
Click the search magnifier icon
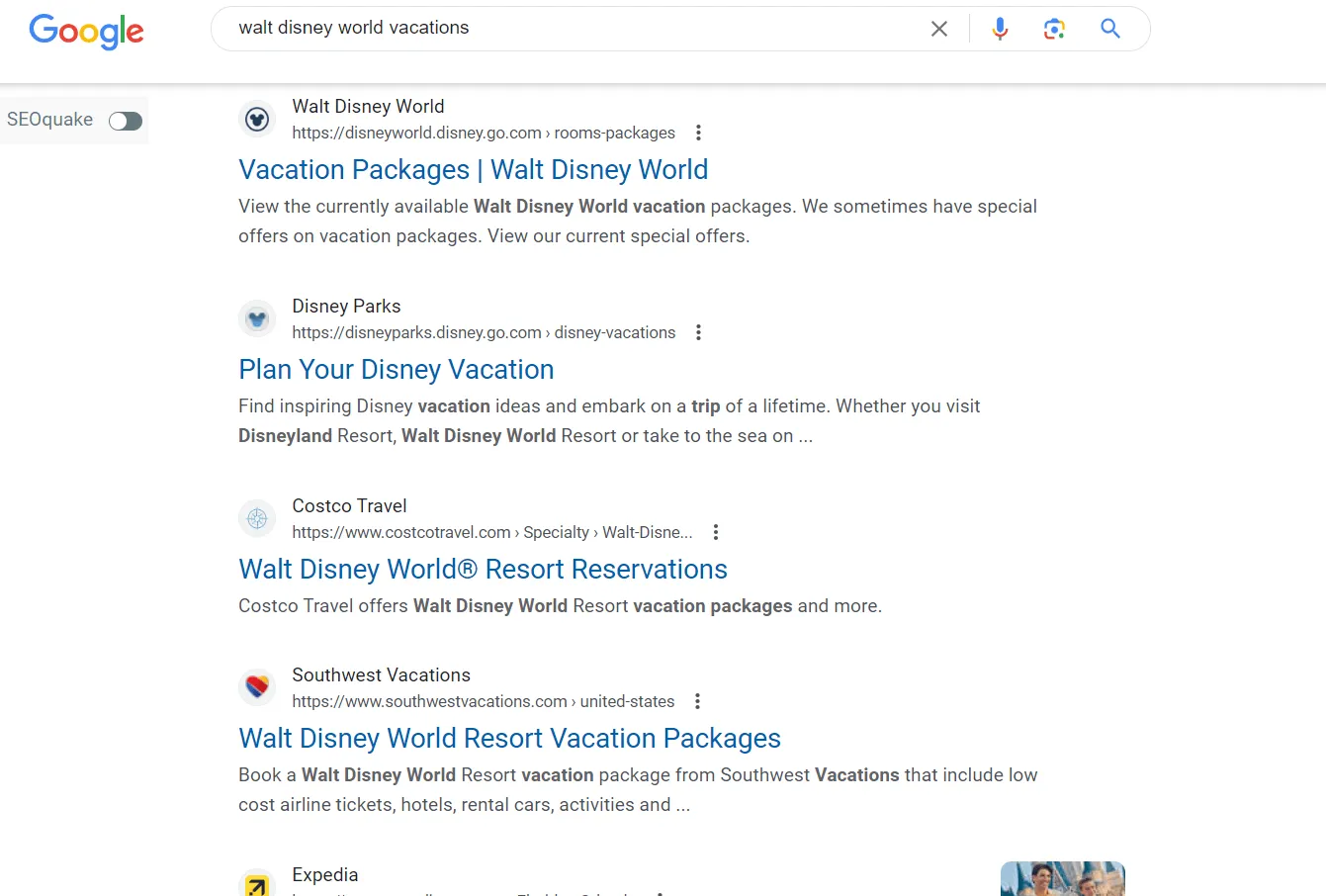[x=1109, y=29]
